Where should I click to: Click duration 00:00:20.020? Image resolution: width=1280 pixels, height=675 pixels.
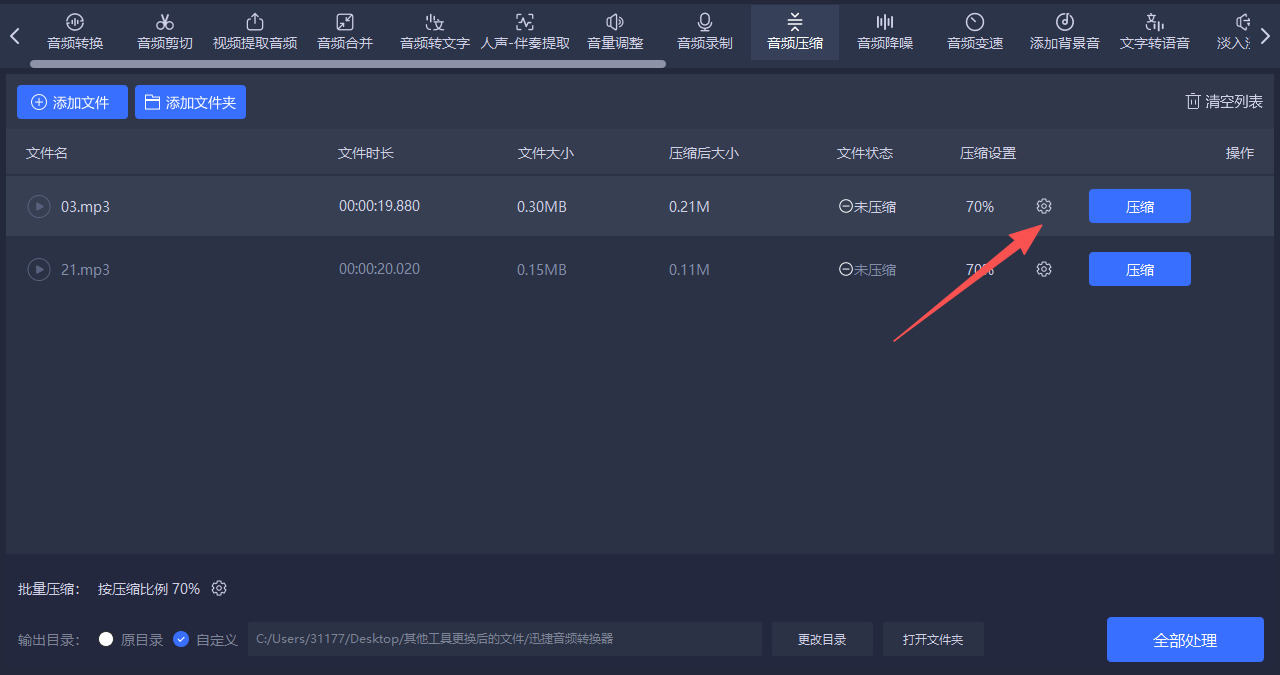click(379, 269)
